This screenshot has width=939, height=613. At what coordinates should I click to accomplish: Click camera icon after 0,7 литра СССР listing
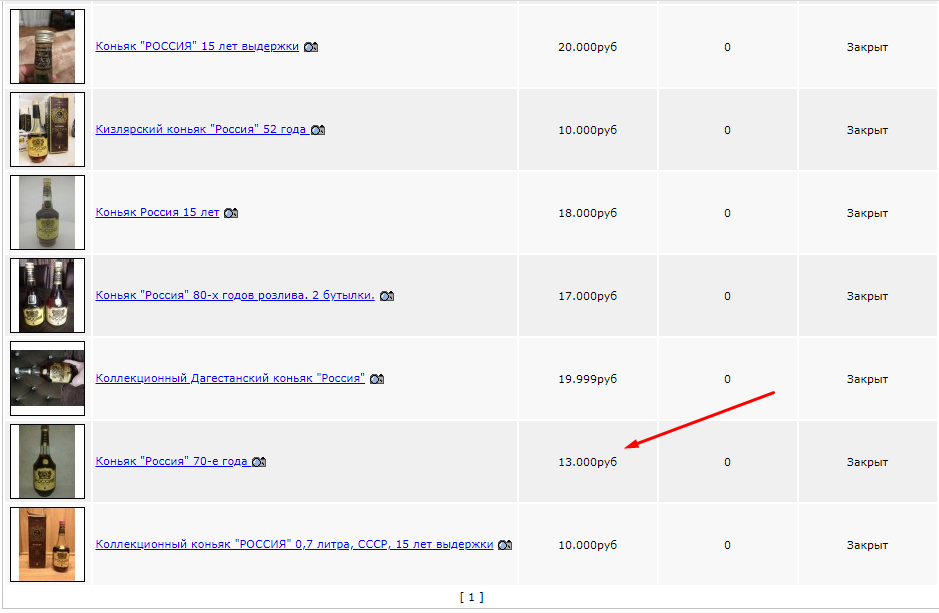point(505,545)
